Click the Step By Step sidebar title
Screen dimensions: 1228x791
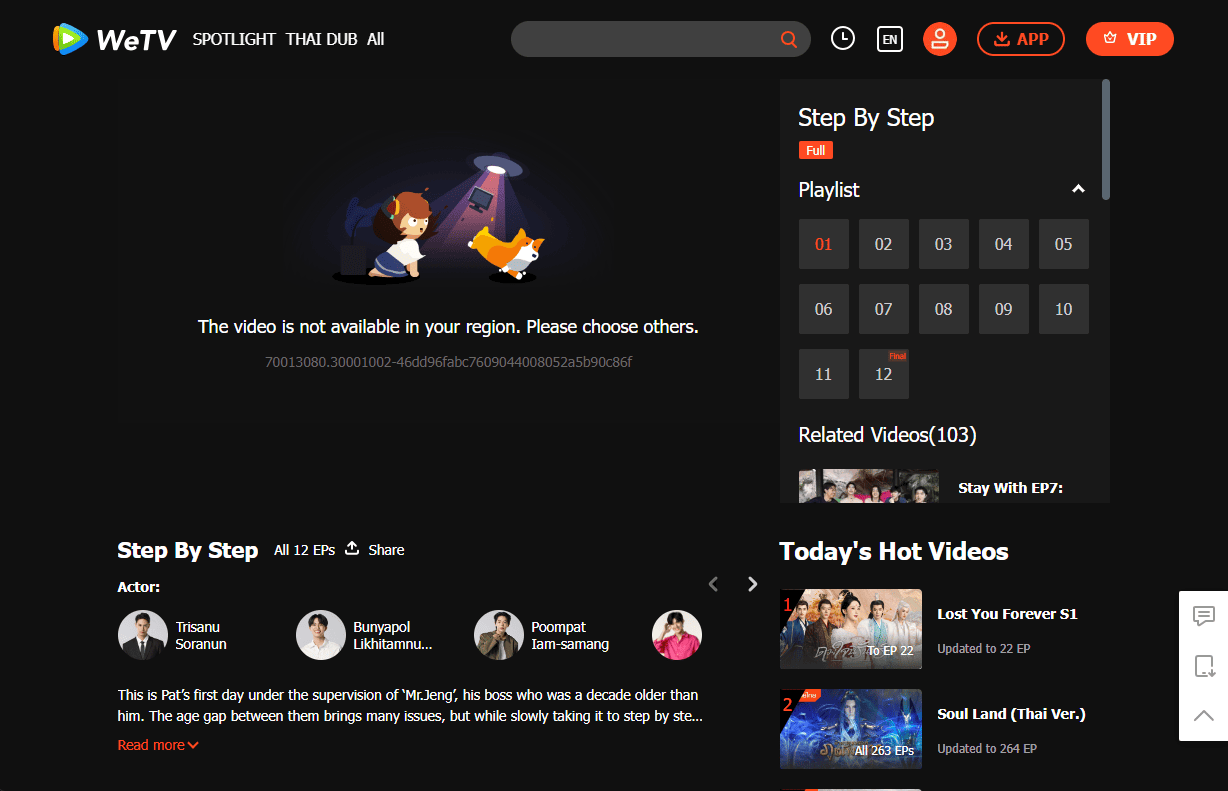click(x=866, y=117)
